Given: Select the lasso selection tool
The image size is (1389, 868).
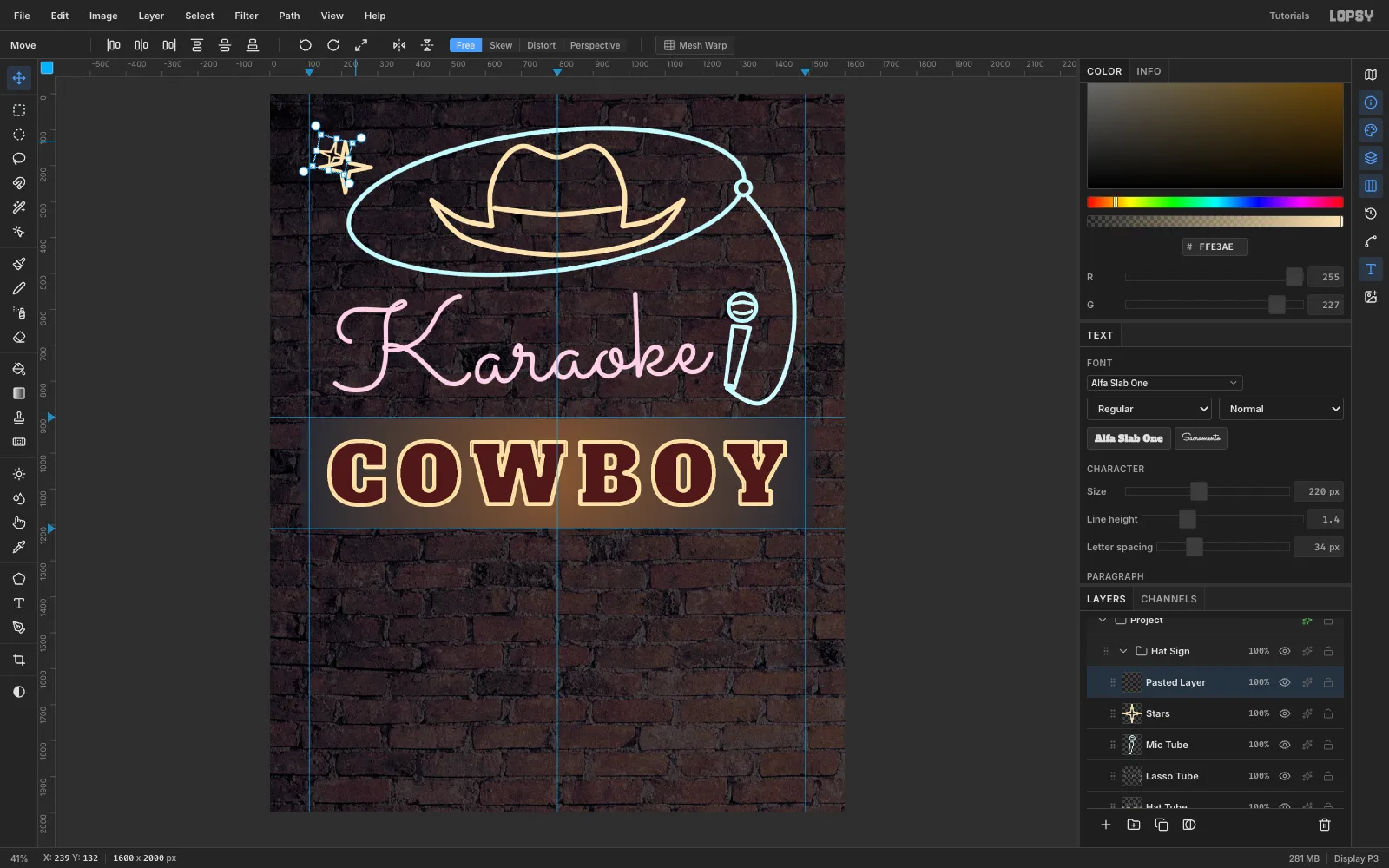Looking at the screenshot, I should tap(19, 159).
